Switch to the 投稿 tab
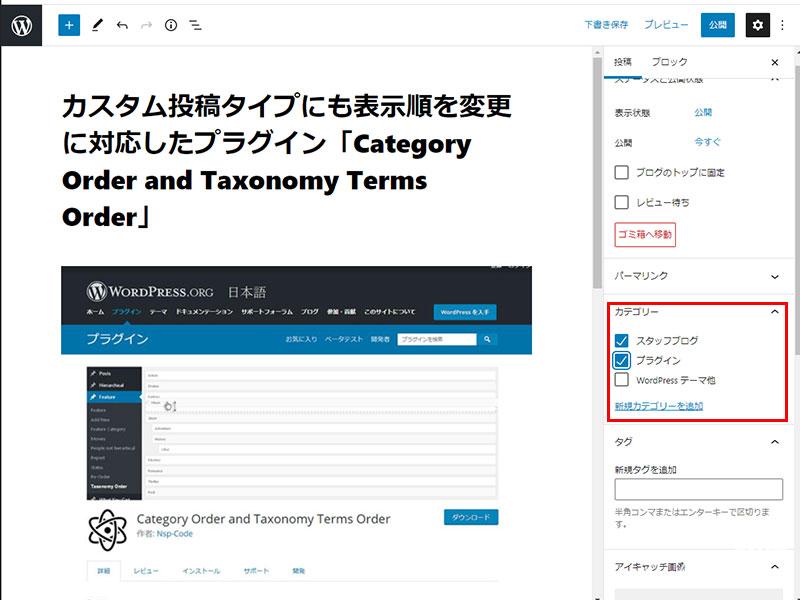The height and width of the screenshot is (600, 800). pos(623,62)
